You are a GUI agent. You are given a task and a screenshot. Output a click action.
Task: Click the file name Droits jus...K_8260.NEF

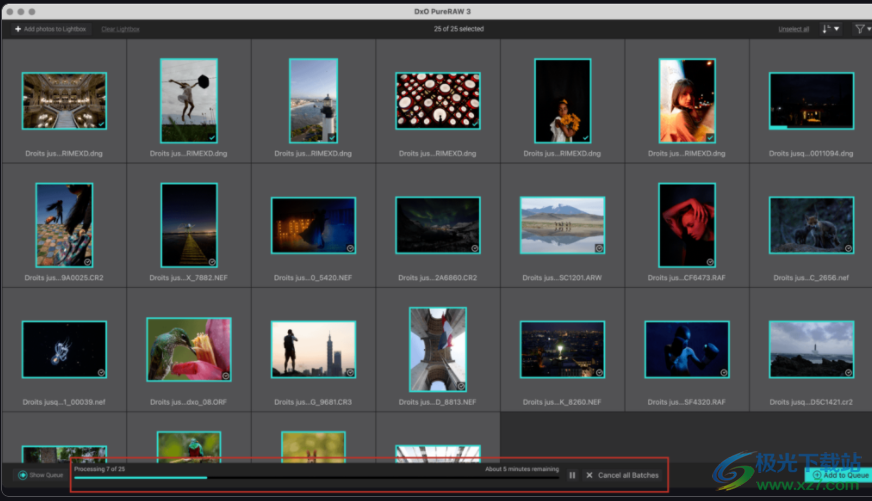coord(562,402)
